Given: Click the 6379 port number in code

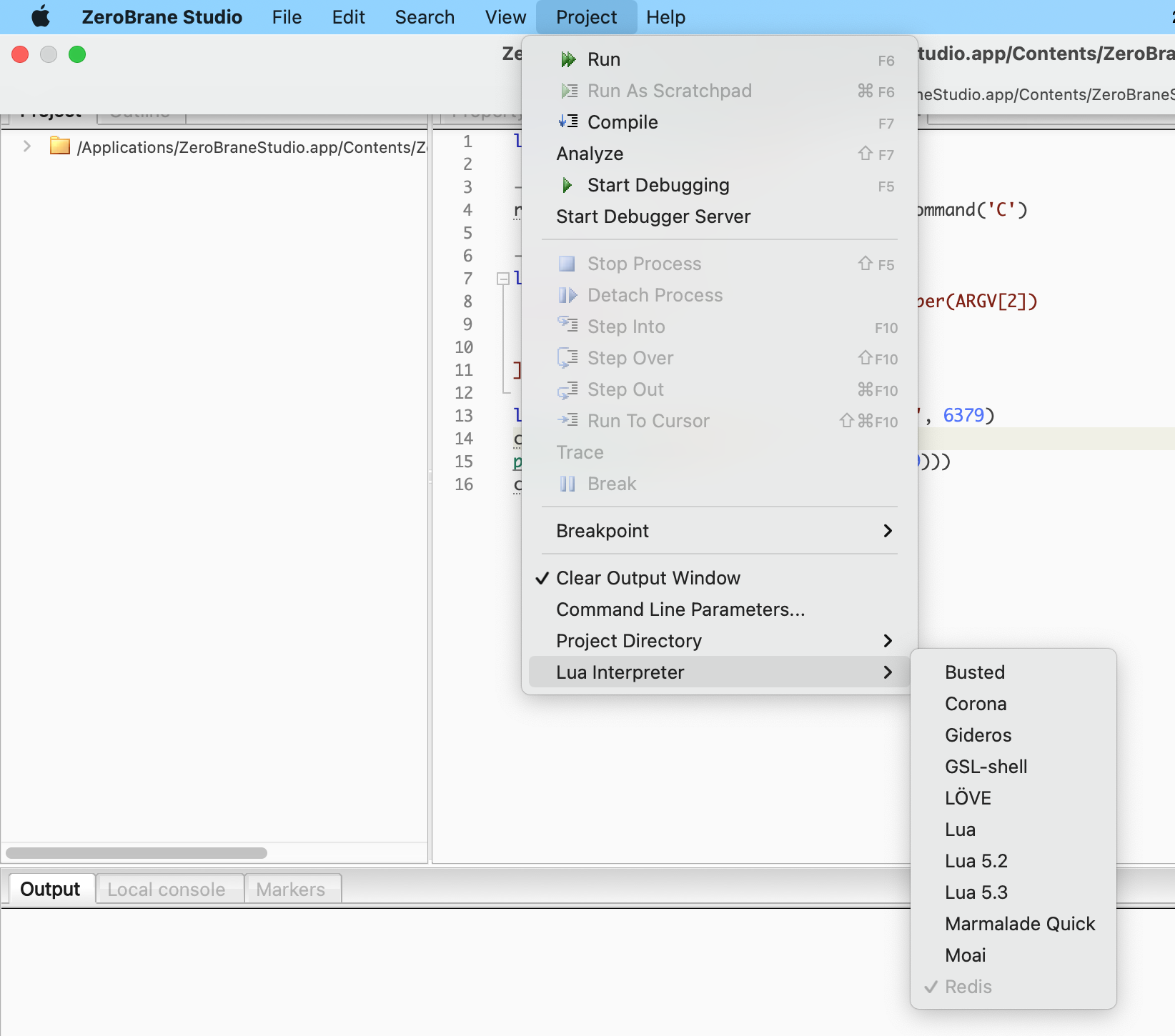Looking at the screenshot, I should click(963, 415).
